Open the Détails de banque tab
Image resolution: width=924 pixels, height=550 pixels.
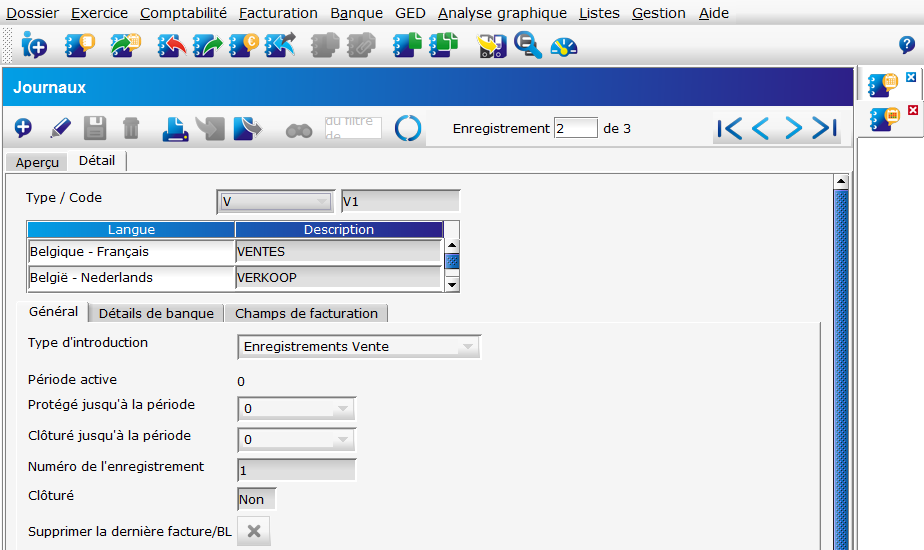[156, 313]
